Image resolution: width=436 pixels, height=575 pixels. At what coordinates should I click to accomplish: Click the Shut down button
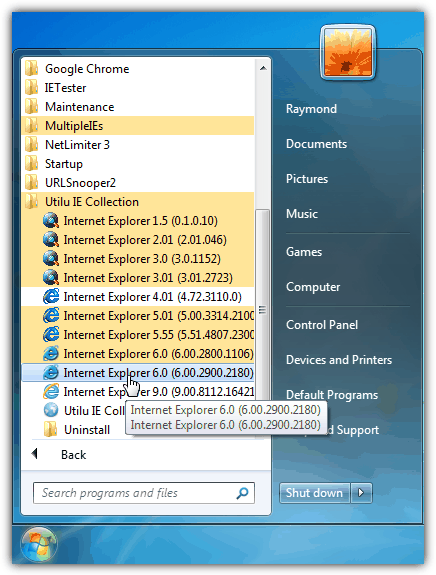(x=314, y=493)
